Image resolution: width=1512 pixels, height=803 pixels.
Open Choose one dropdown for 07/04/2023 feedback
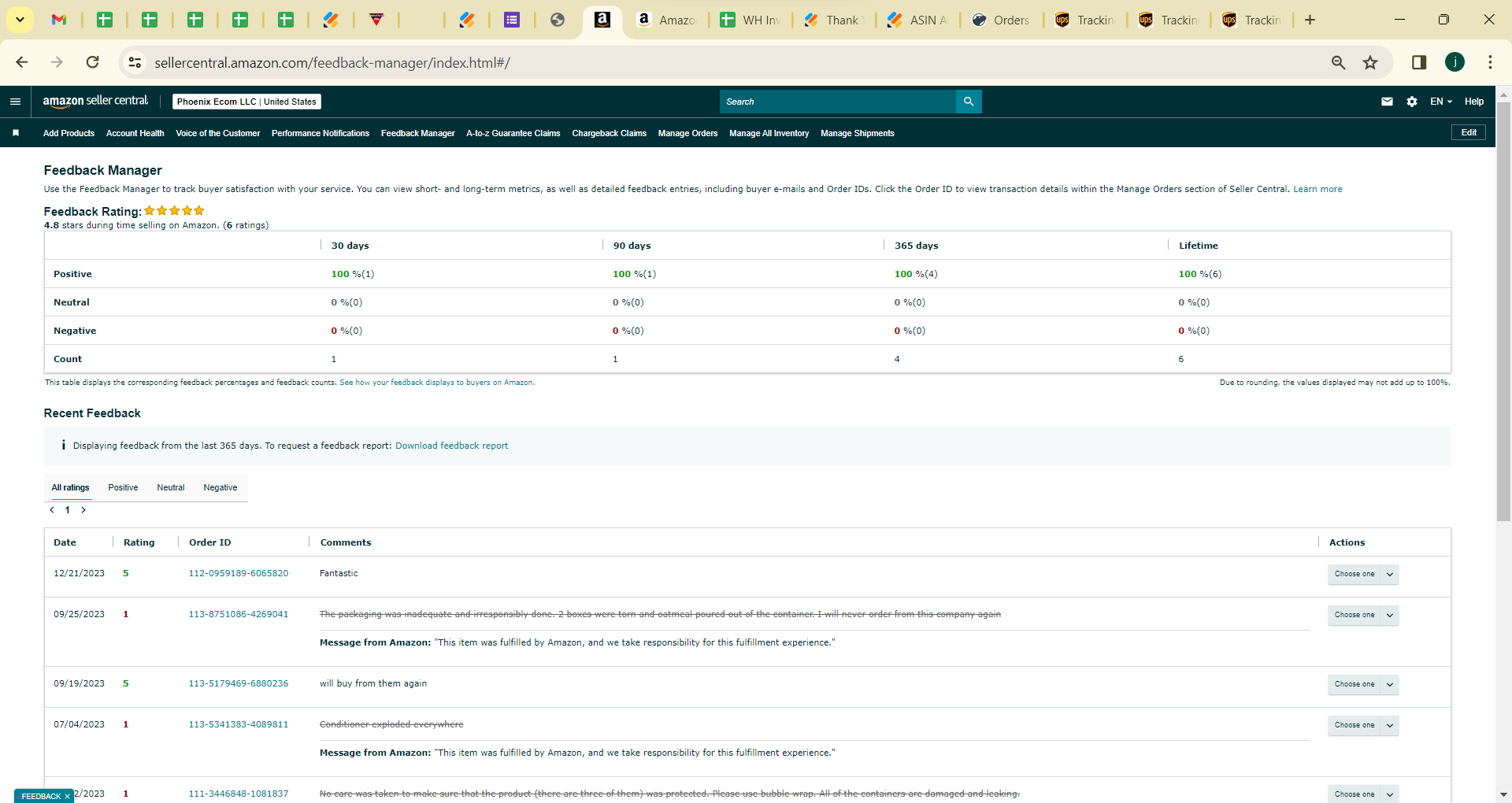click(x=1362, y=725)
